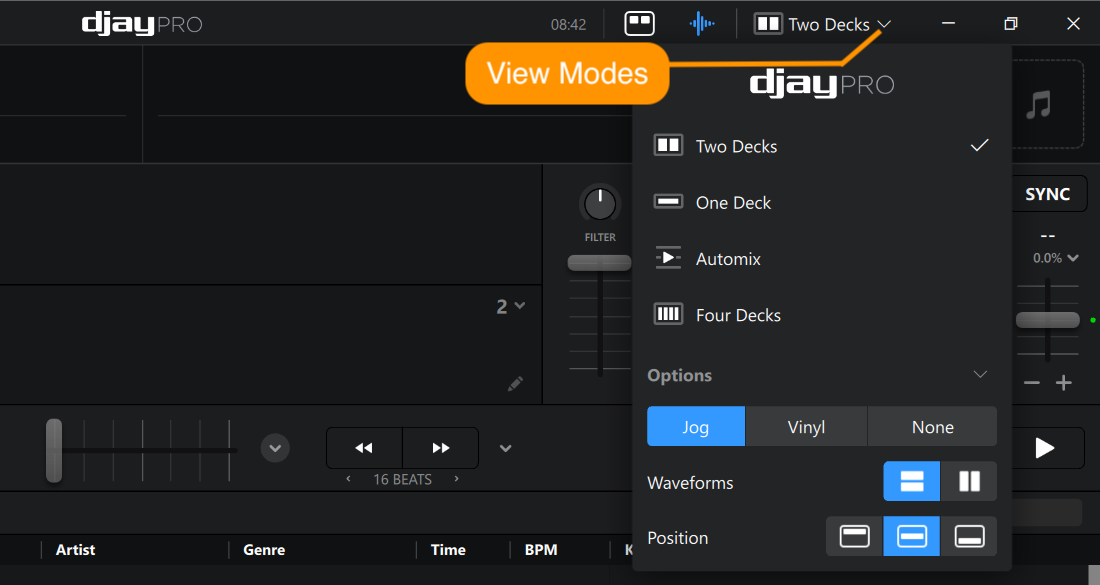Viewport: 1100px width, 585px height.
Task: Sort library by BPM column
Action: pos(541,550)
